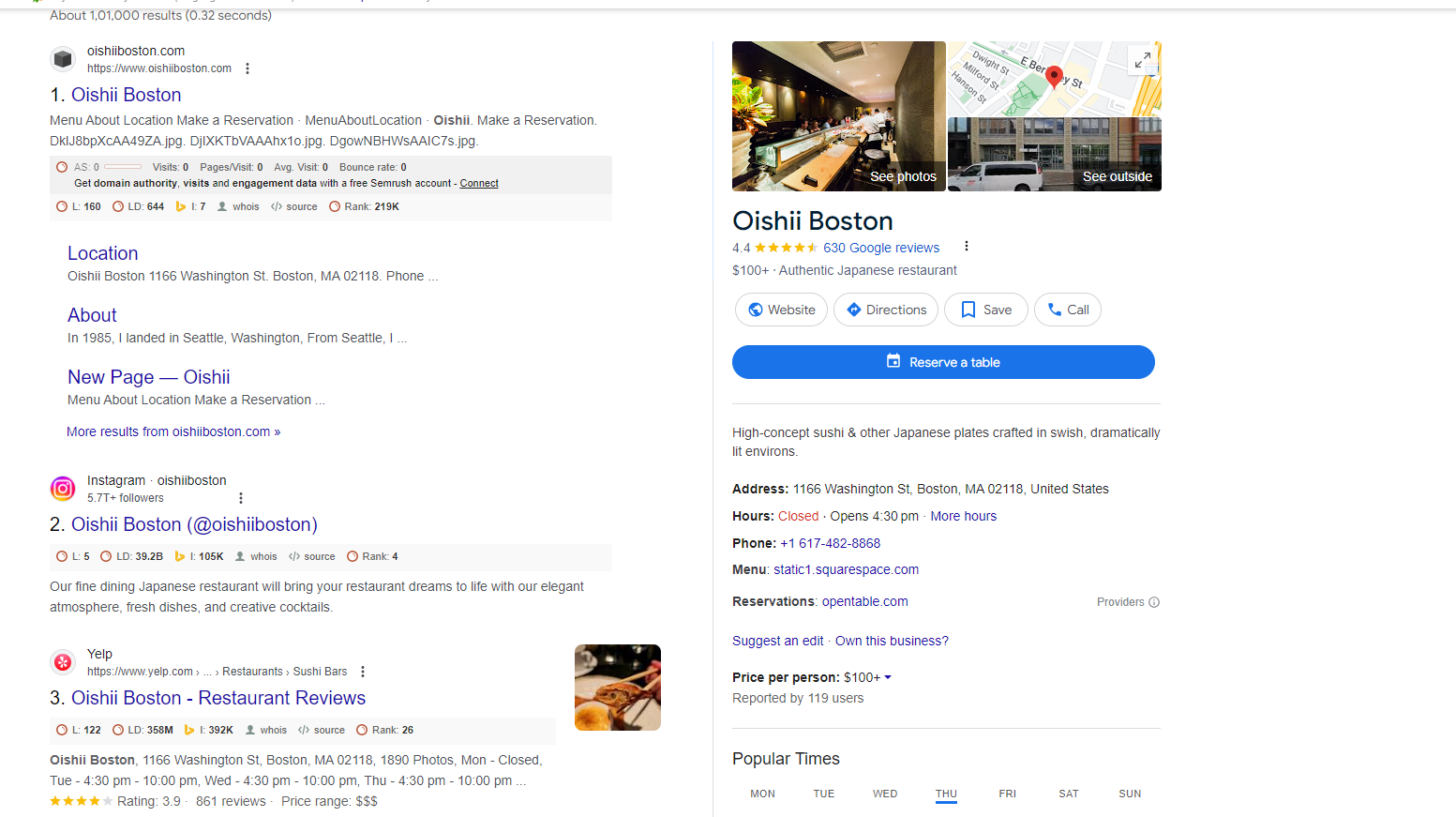This screenshot has width=1456, height=817.
Task: Click I: 392K metric under Yelp result
Action: coord(209,730)
